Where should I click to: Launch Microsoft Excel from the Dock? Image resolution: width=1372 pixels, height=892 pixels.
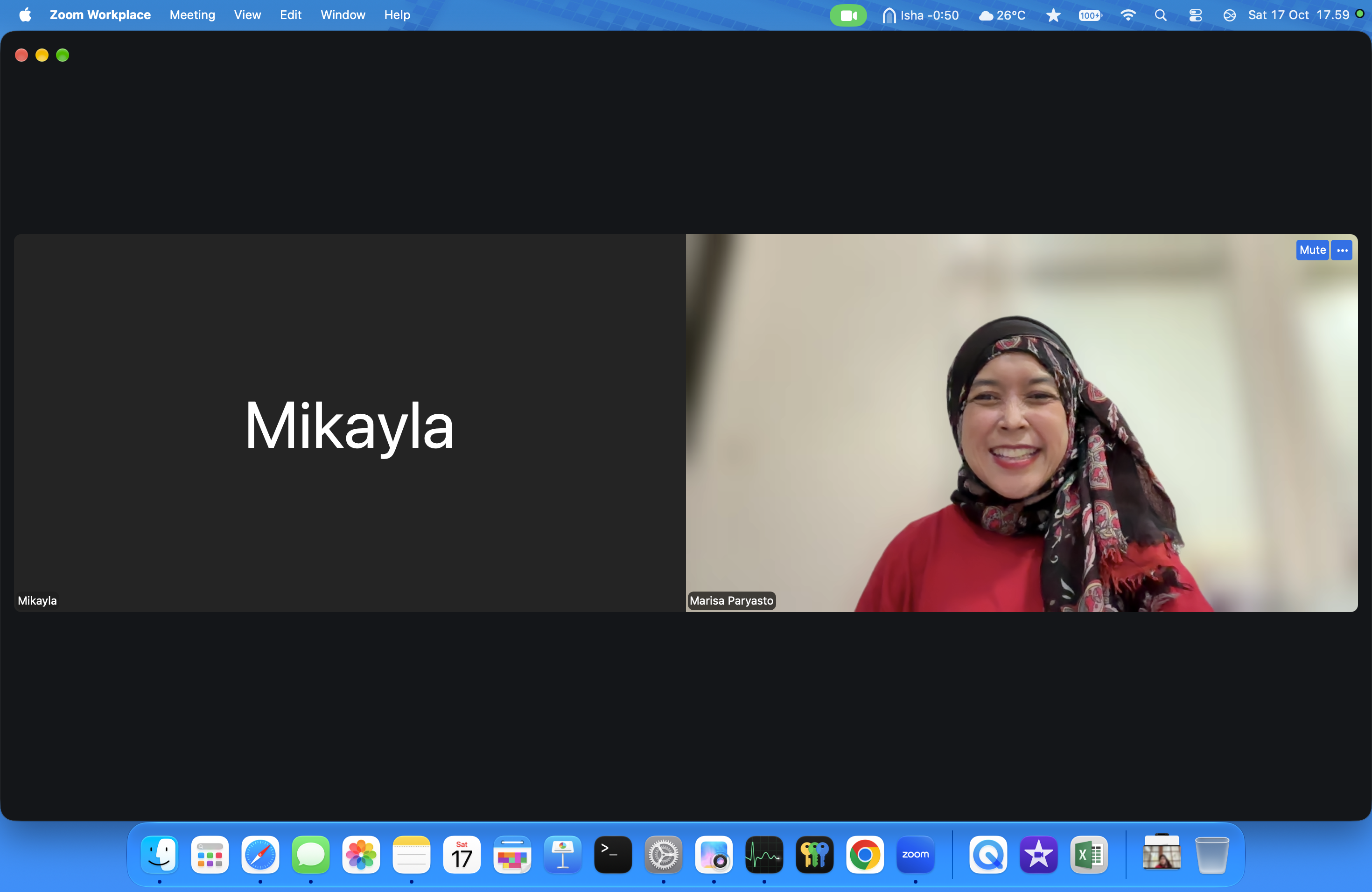point(1089,855)
